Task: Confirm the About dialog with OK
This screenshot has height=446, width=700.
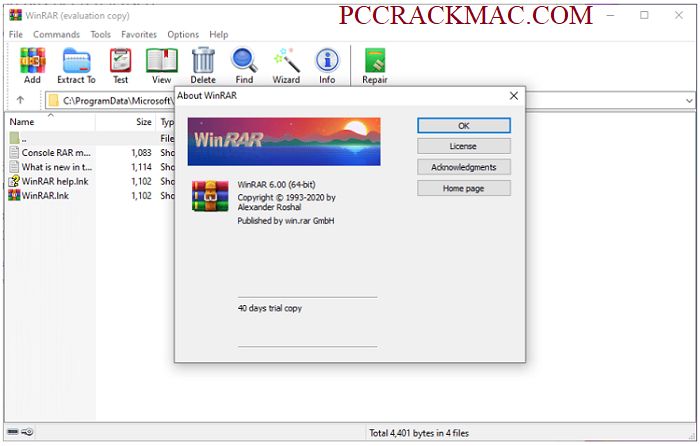Action: [x=464, y=125]
